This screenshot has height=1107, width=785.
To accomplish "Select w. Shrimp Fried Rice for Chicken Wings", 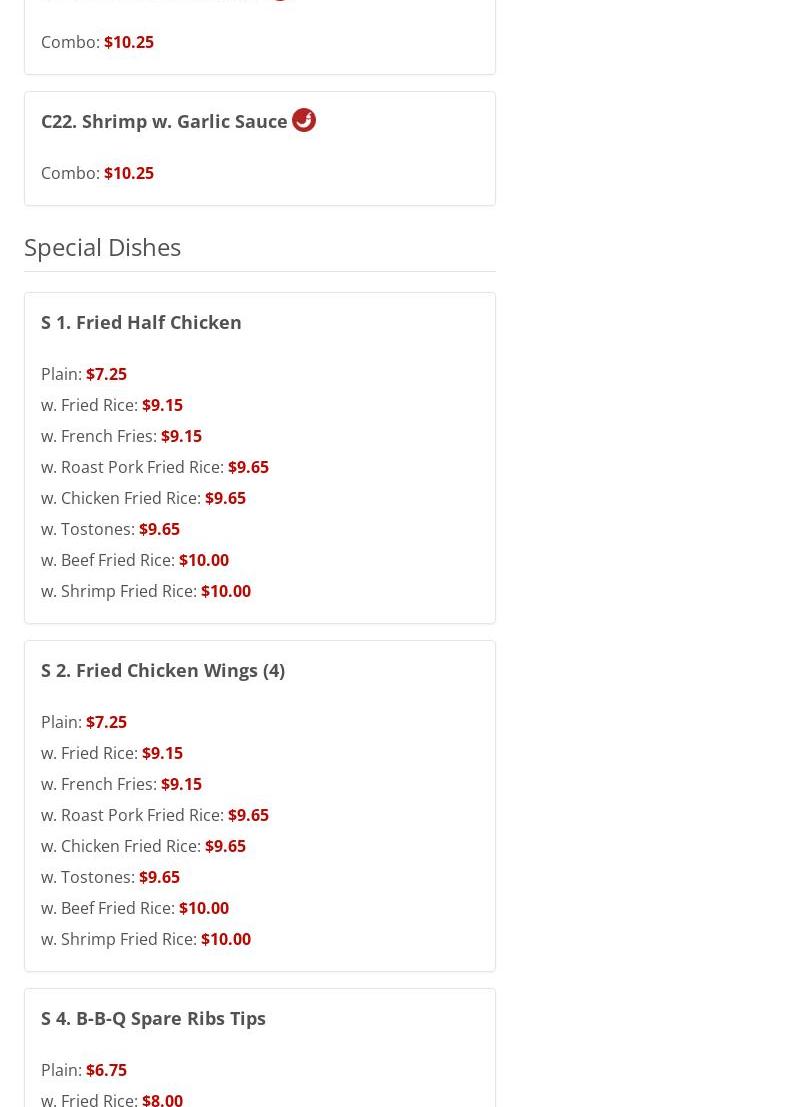I will click(x=146, y=939).
